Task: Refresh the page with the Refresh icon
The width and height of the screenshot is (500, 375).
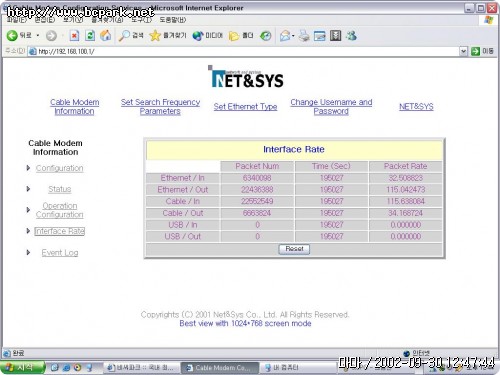Action: coord(90,36)
